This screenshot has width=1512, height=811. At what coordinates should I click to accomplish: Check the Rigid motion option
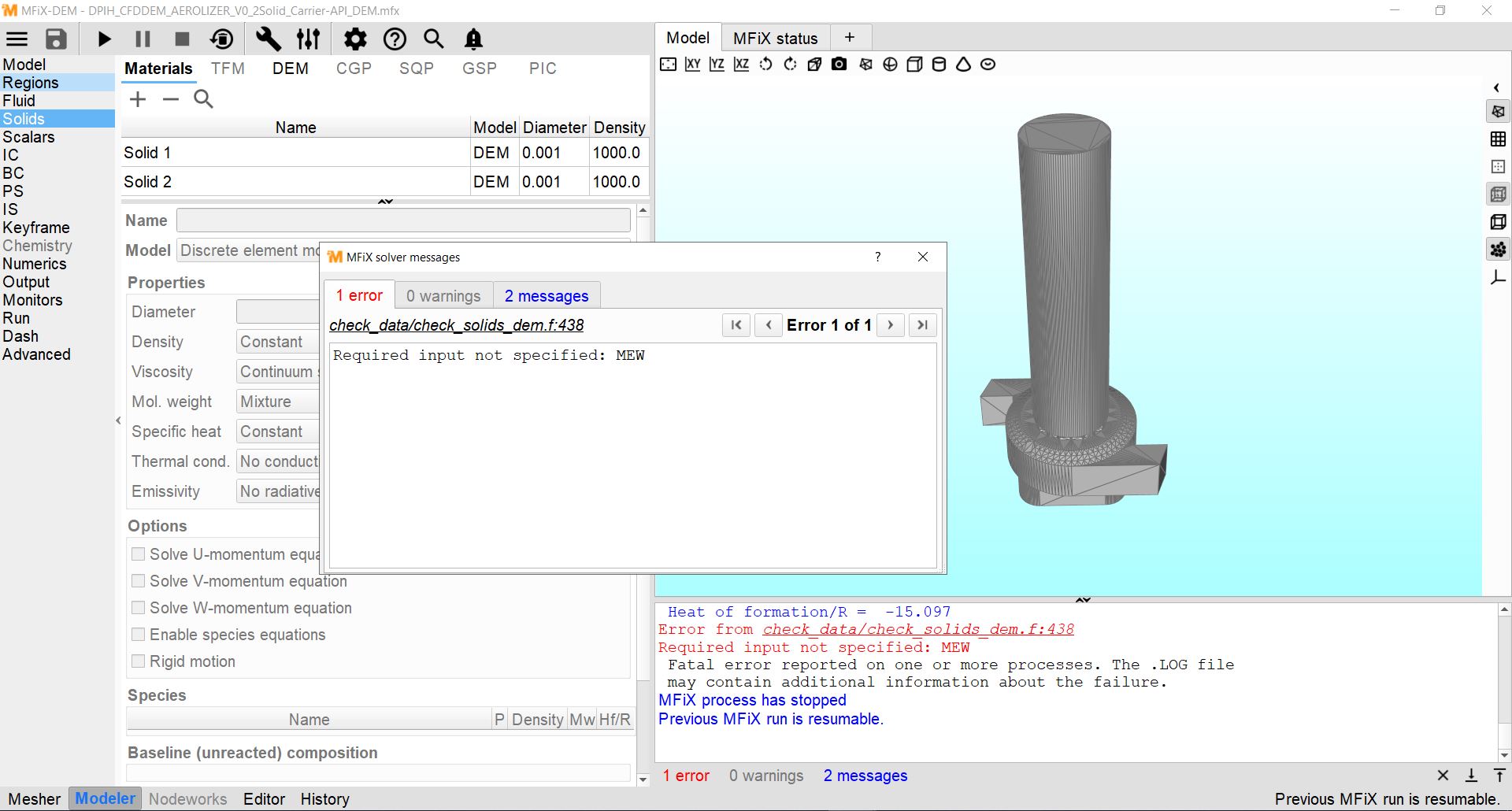click(139, 661)
